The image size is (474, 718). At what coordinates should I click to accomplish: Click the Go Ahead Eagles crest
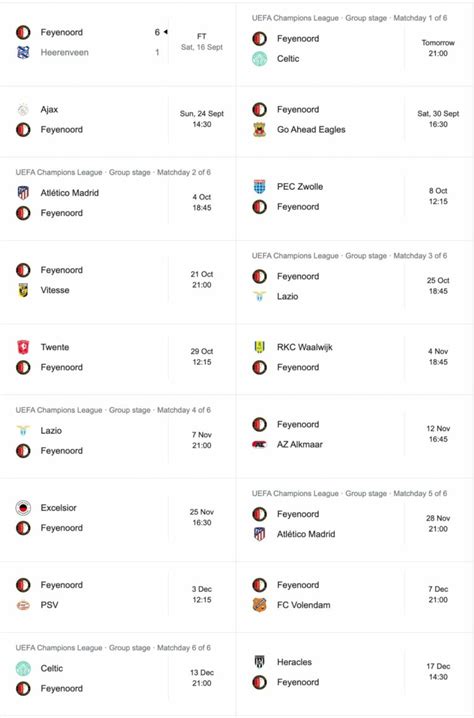[259, 130]
